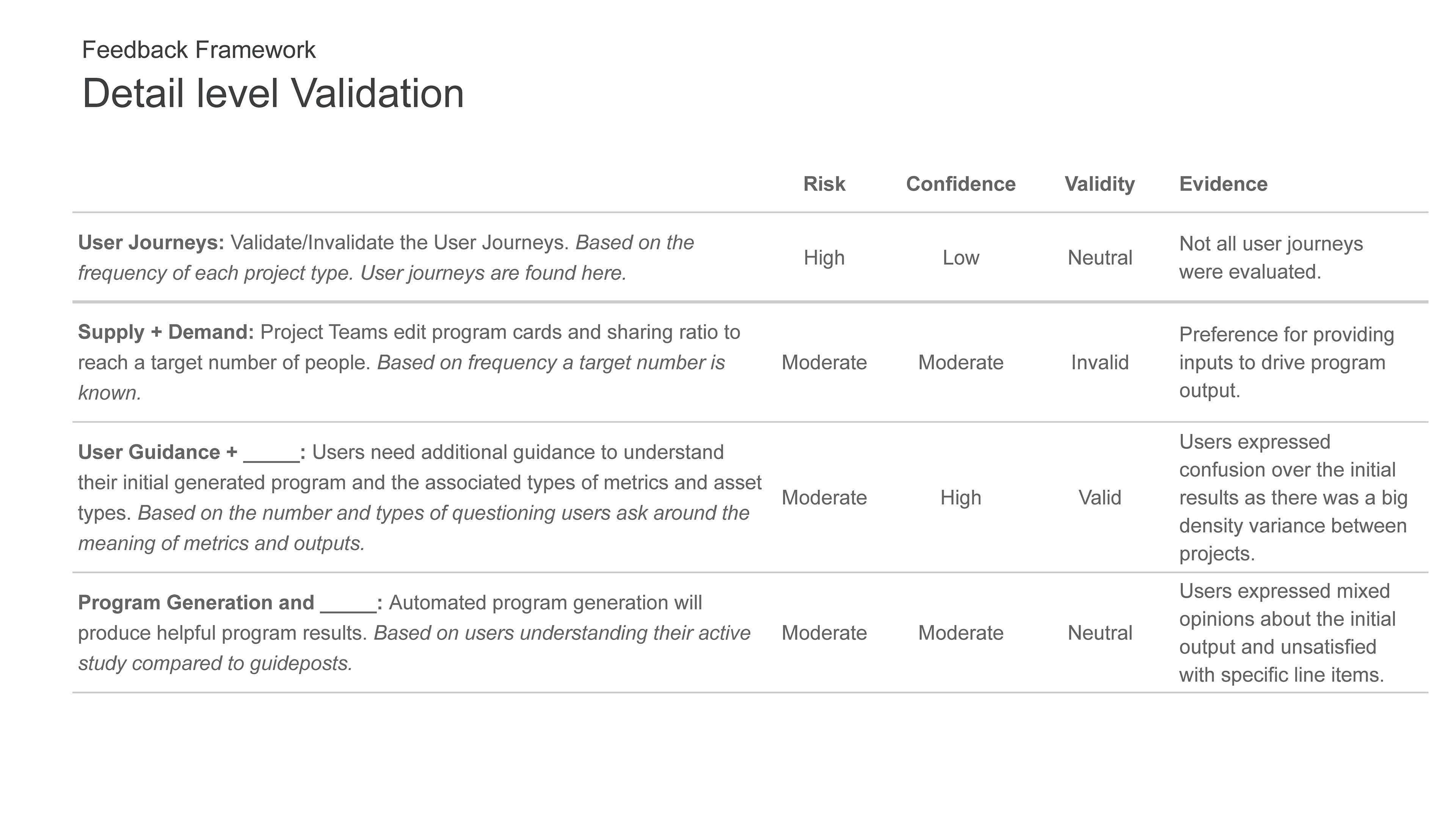Click "Not all user journeys were evaluated" evidence
Screen dimensions: 1456x819
pyautogui.click(x=1271, y=258)
